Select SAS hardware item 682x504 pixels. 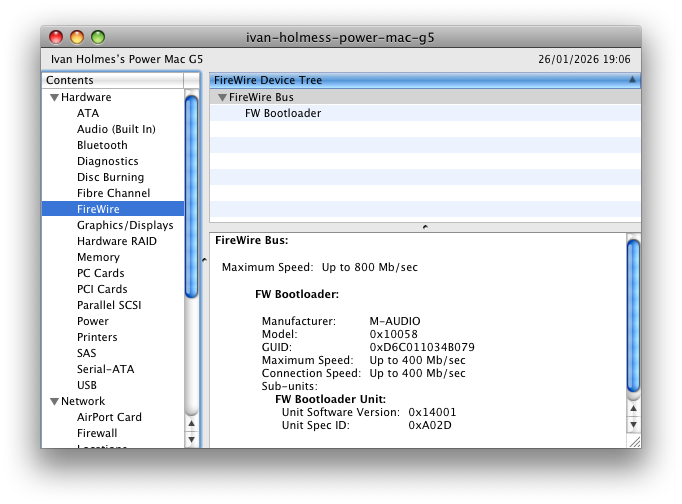[x=87, y=353]
